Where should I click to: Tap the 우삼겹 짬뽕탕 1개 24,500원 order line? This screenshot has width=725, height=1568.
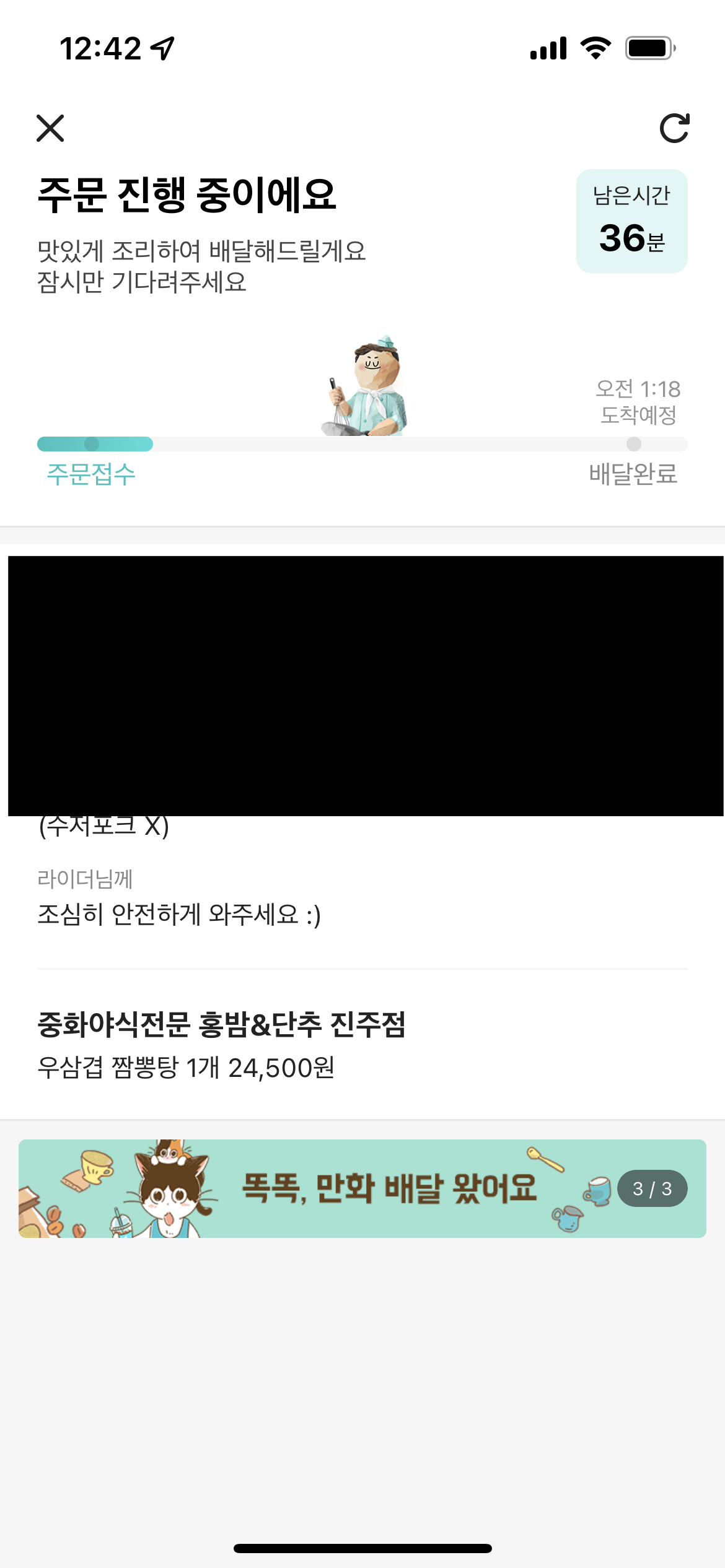[186, 1068]
